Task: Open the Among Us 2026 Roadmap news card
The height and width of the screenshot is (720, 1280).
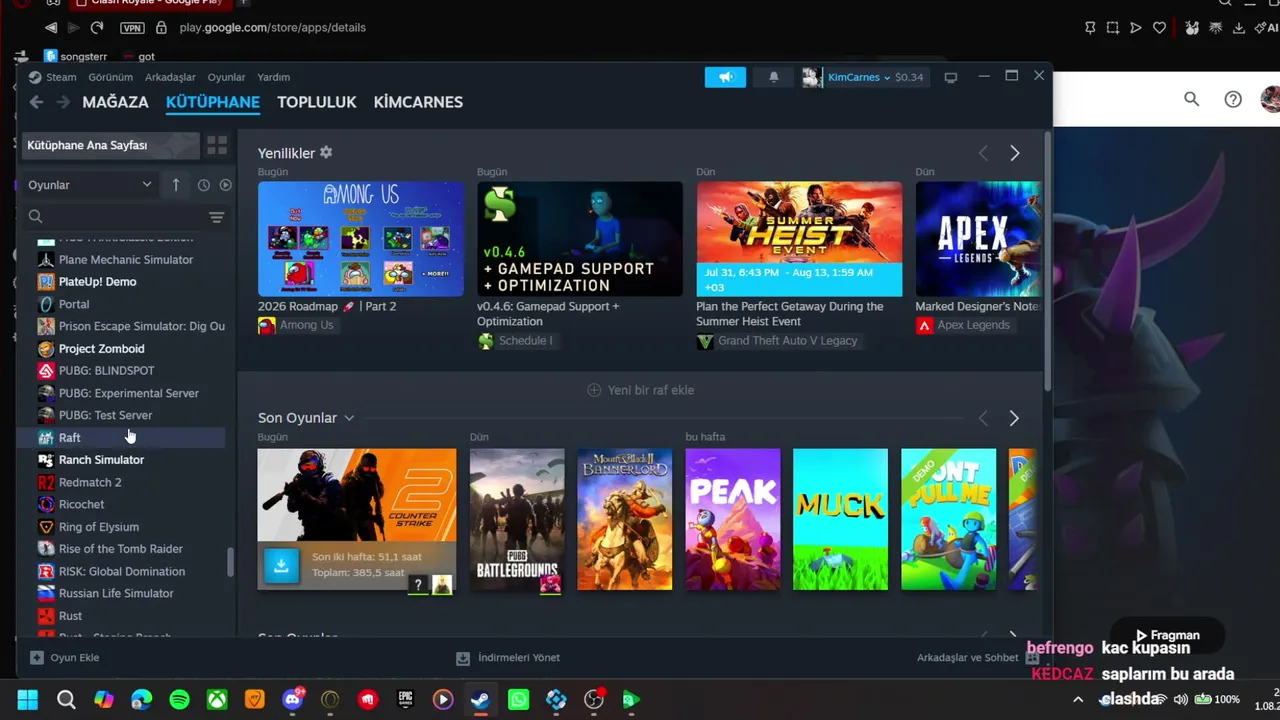Action: click(361, 239)
